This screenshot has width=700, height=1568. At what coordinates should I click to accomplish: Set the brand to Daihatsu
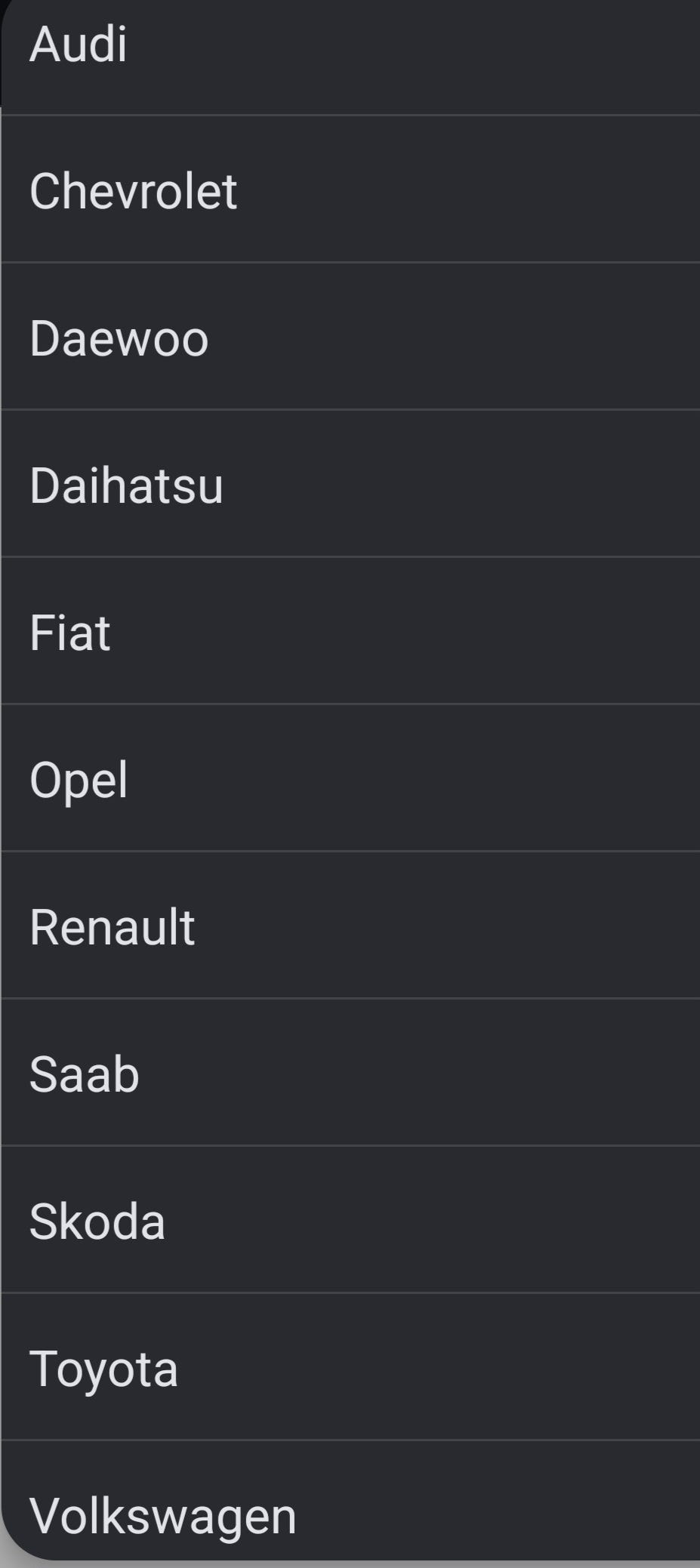click(350, 483)
